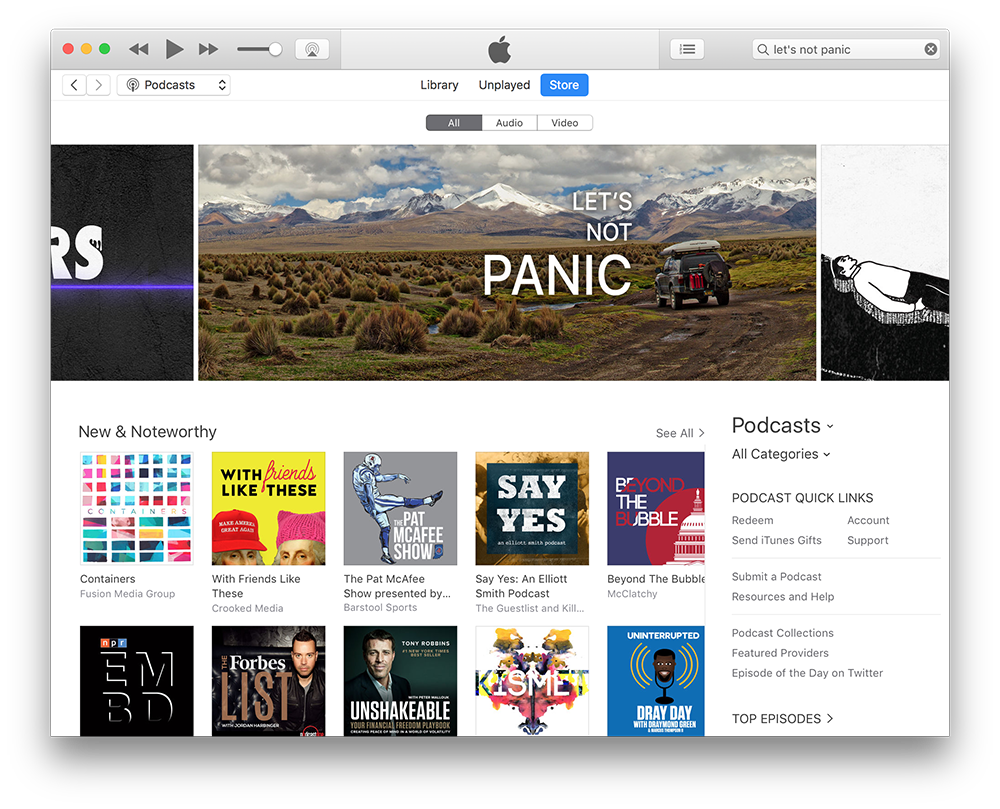Switch to the Unplayed tab
The height and width of the screenshot is (809, 1000).
pos(504,85)
